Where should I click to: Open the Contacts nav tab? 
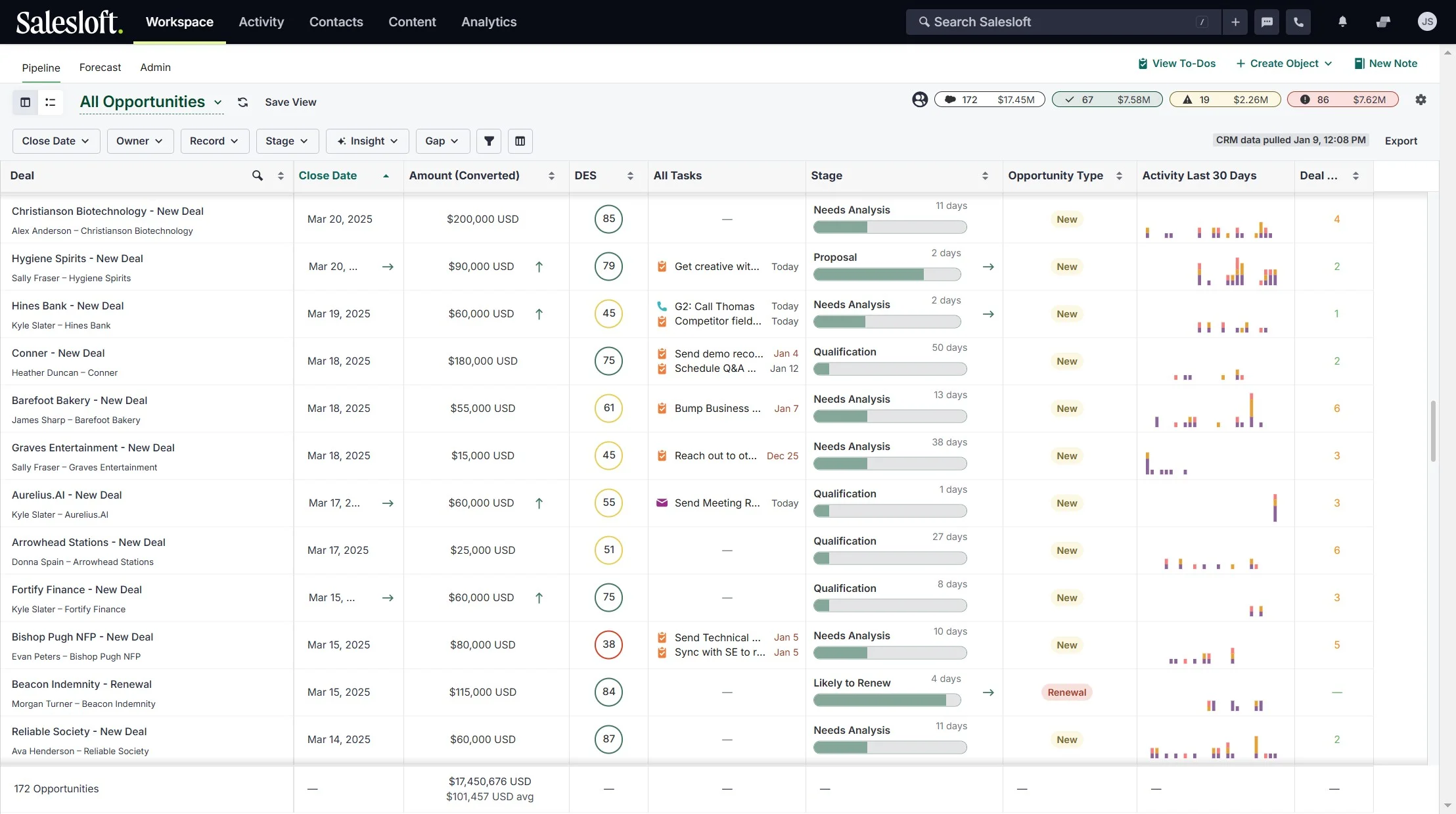click(x=336, y=22)
